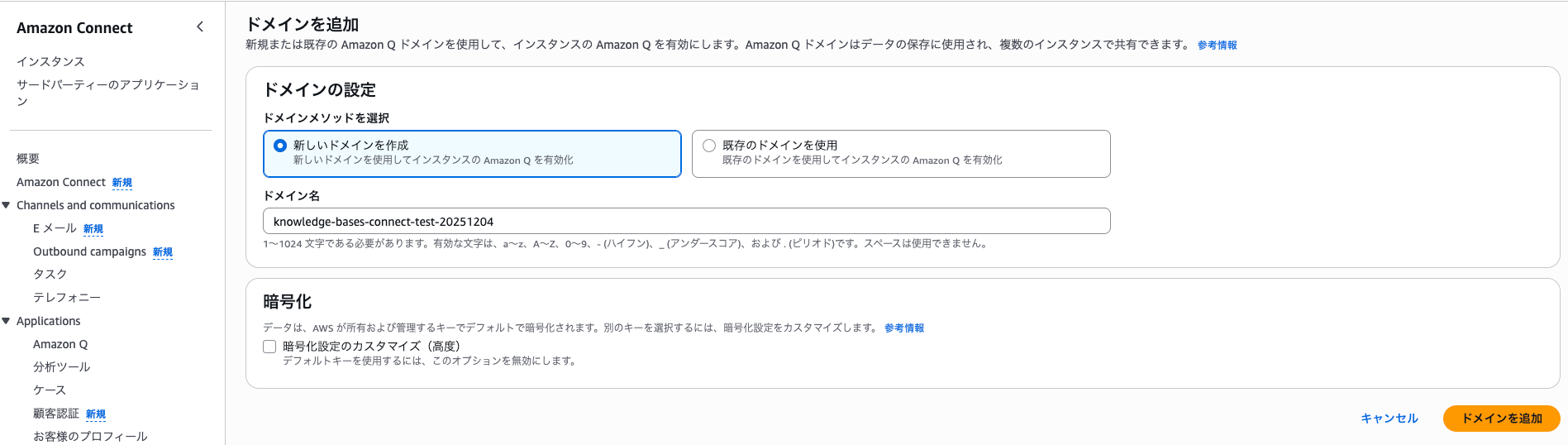The height and width of the screenshot is (445, 1568).
Task: Open Amazon Q under Applications
Action: (x=60, y=344)
